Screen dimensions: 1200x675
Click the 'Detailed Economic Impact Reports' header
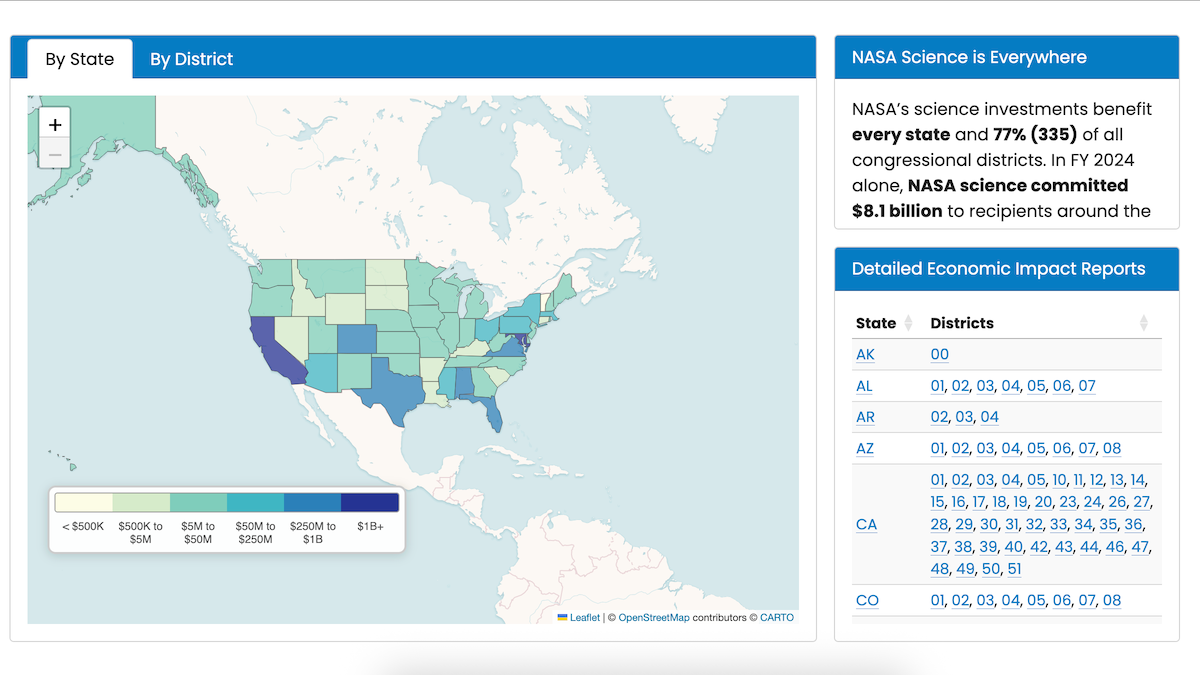click(999, 269)
